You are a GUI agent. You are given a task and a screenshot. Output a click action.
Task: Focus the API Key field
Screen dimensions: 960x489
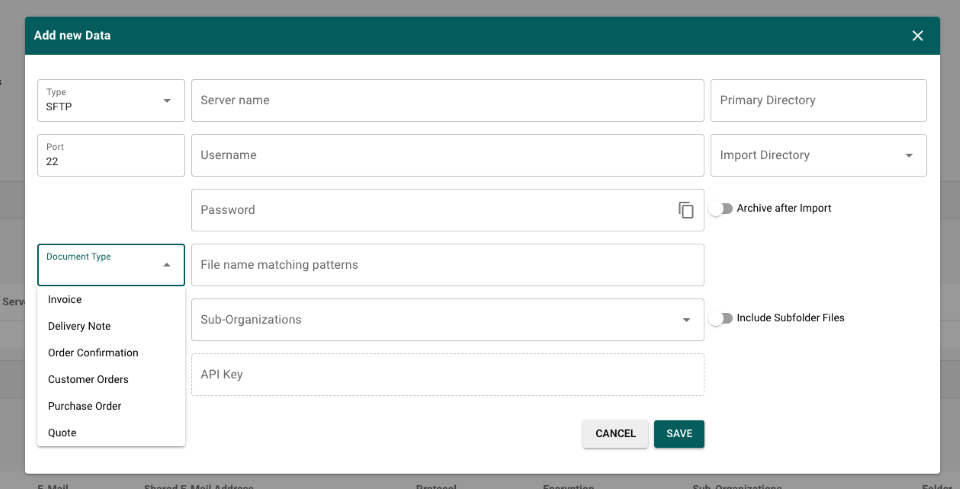click(447, 374)
